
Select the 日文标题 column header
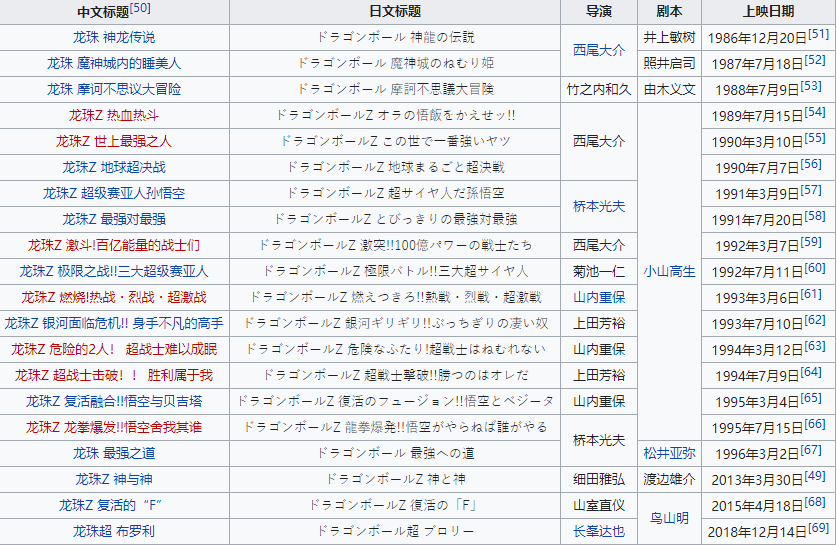pos(395,12)
